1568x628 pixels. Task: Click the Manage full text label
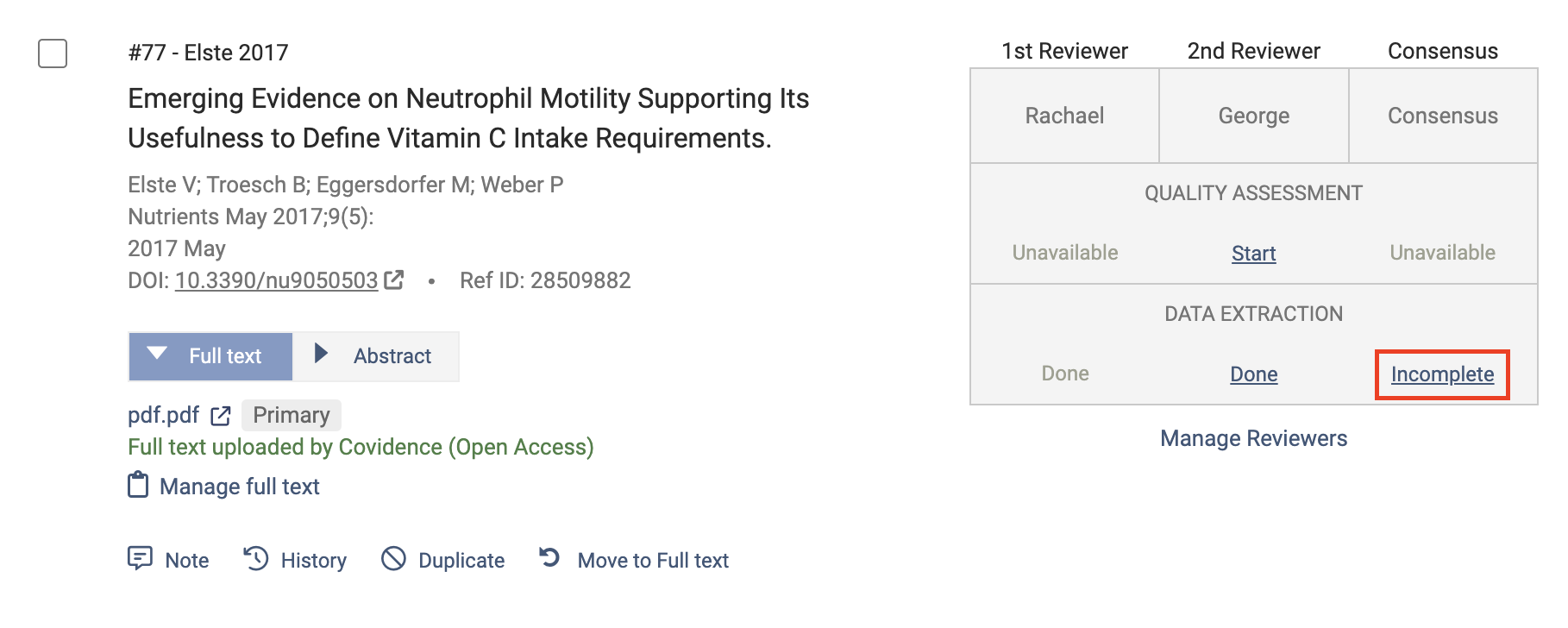240,487
